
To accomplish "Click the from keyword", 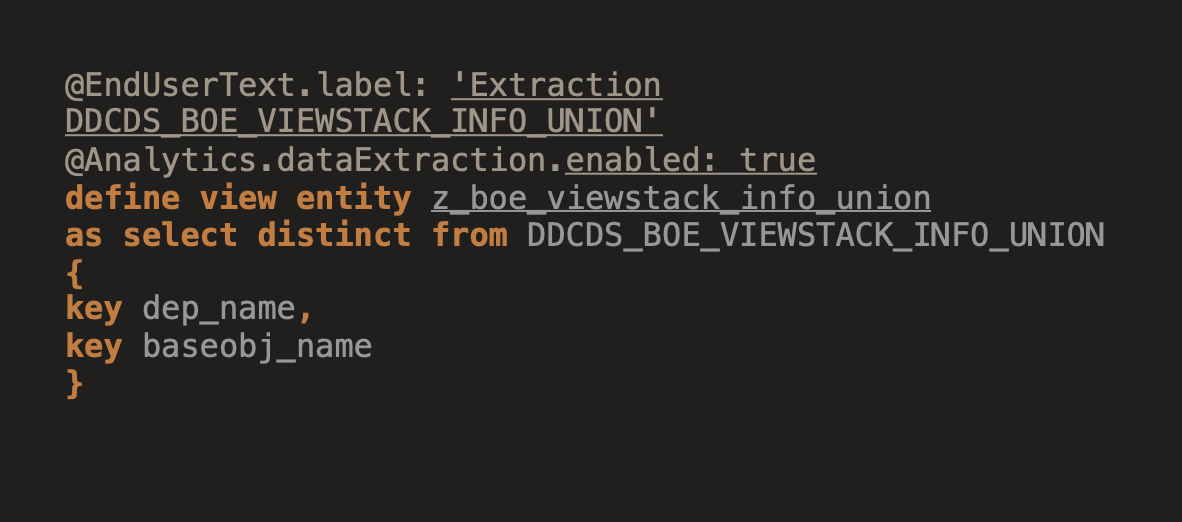I will (470, 235).
